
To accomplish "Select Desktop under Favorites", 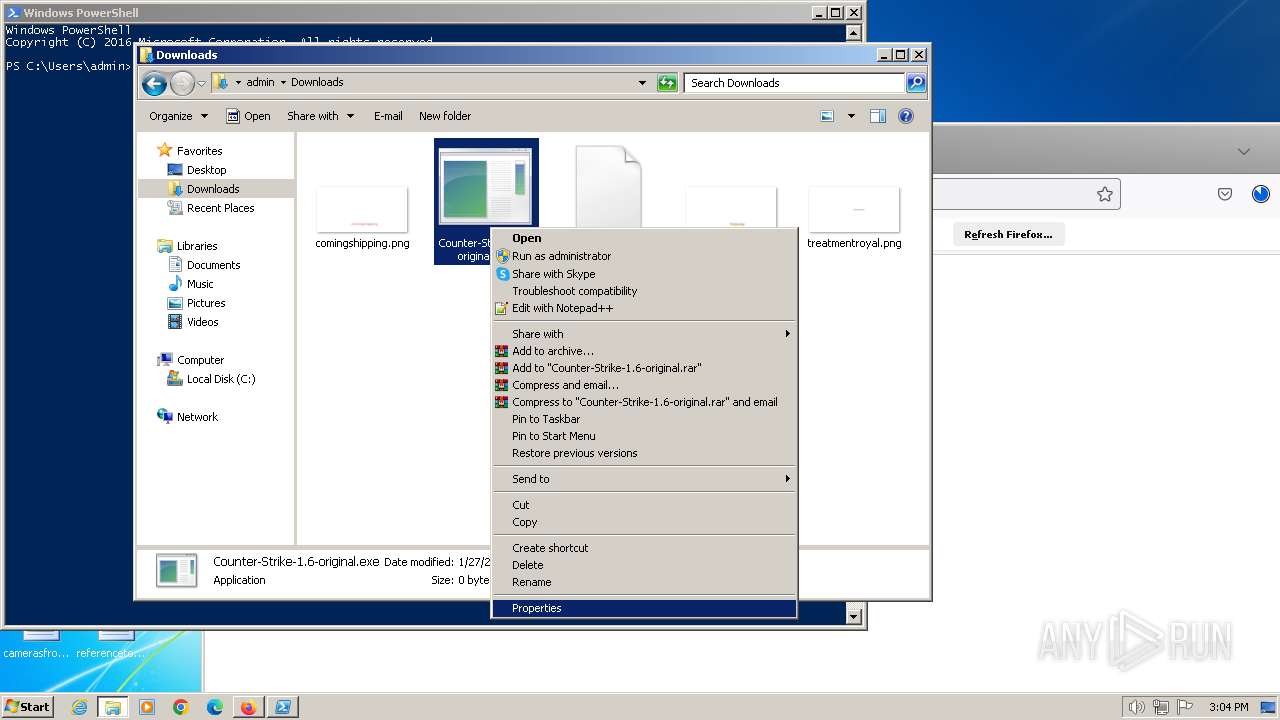I will (206, 170).
